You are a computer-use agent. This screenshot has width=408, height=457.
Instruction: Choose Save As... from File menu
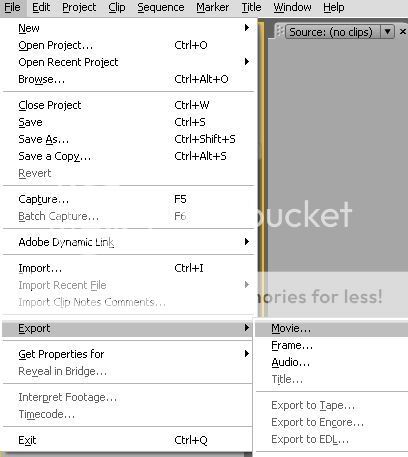point(129,139)
